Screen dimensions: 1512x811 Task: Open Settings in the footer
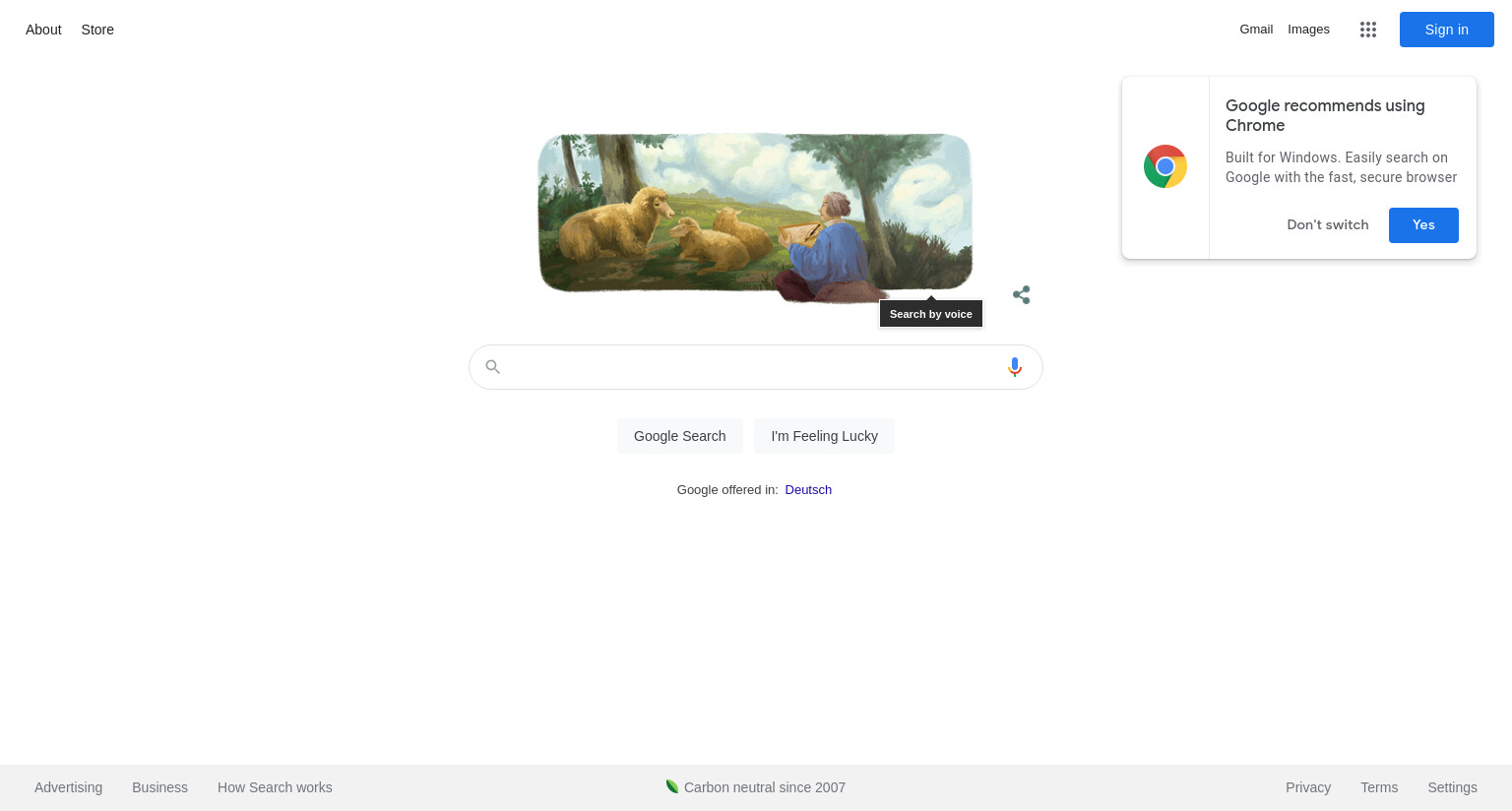pyautogui.click(x=1452, y=787)
